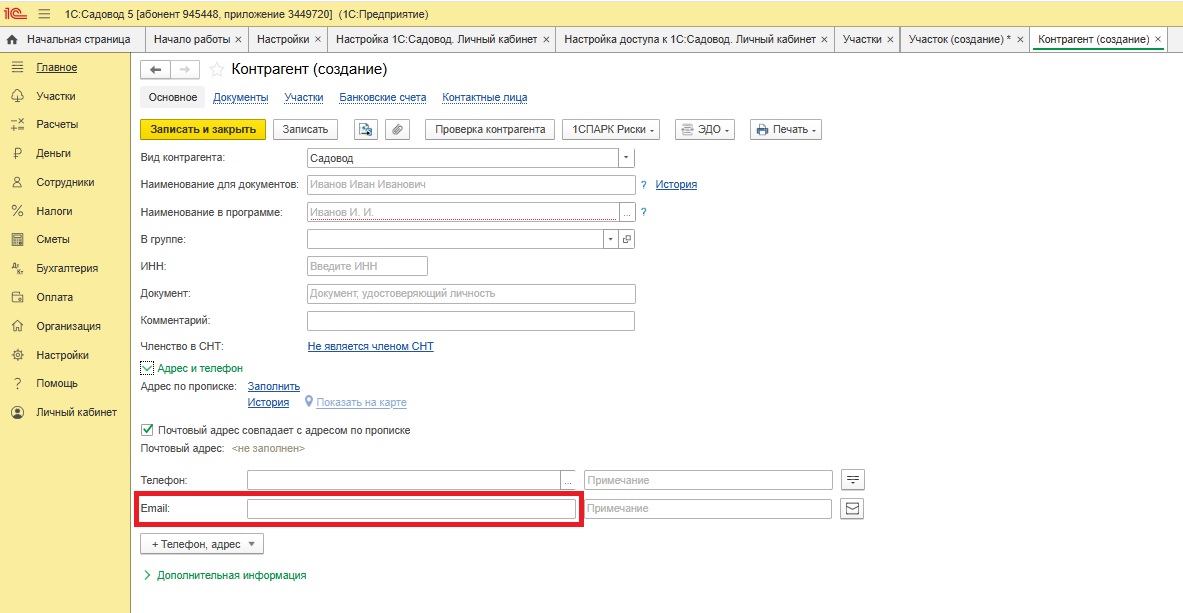Switch to the Начало работы tab
The image size is (1183, 613).
[x=190, y=39]
